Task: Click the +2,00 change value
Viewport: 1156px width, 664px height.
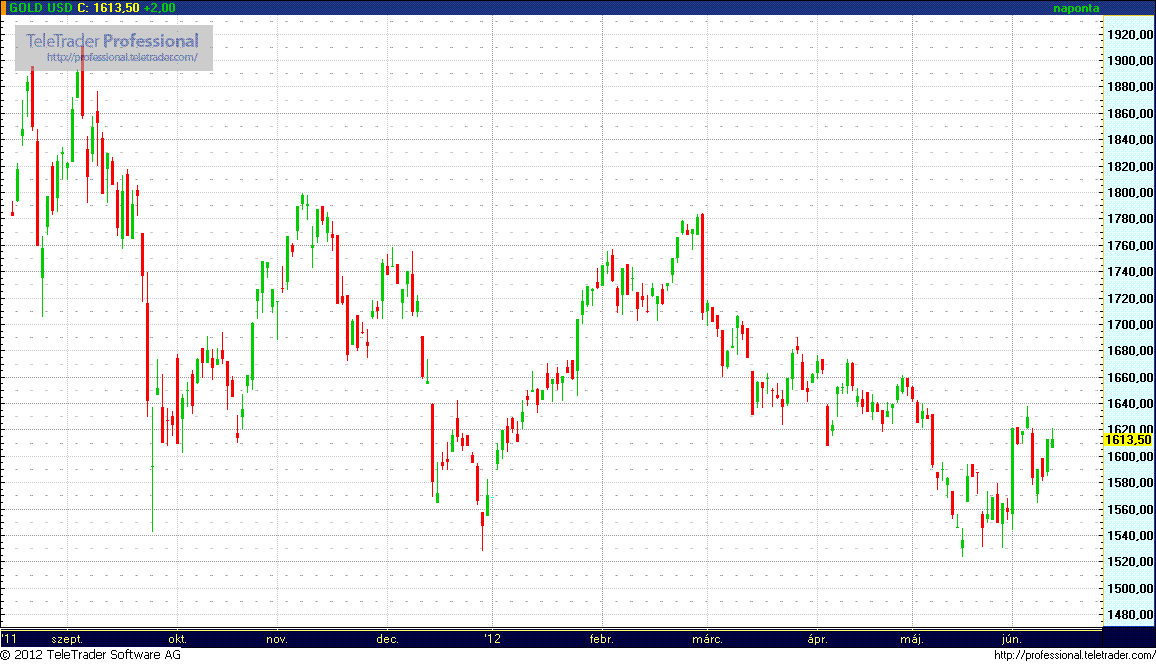Action: (x=159, y=7)
